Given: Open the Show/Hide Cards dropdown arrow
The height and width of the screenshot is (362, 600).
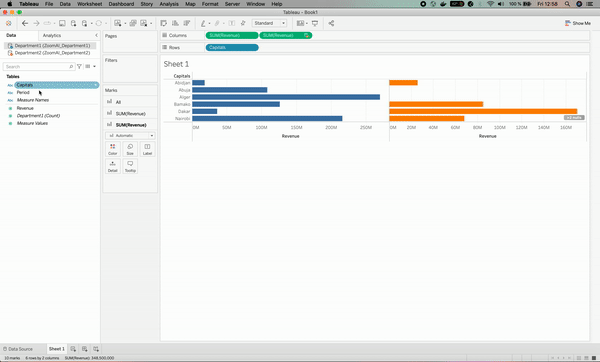Looking at the screenshot, I should 307,23.
